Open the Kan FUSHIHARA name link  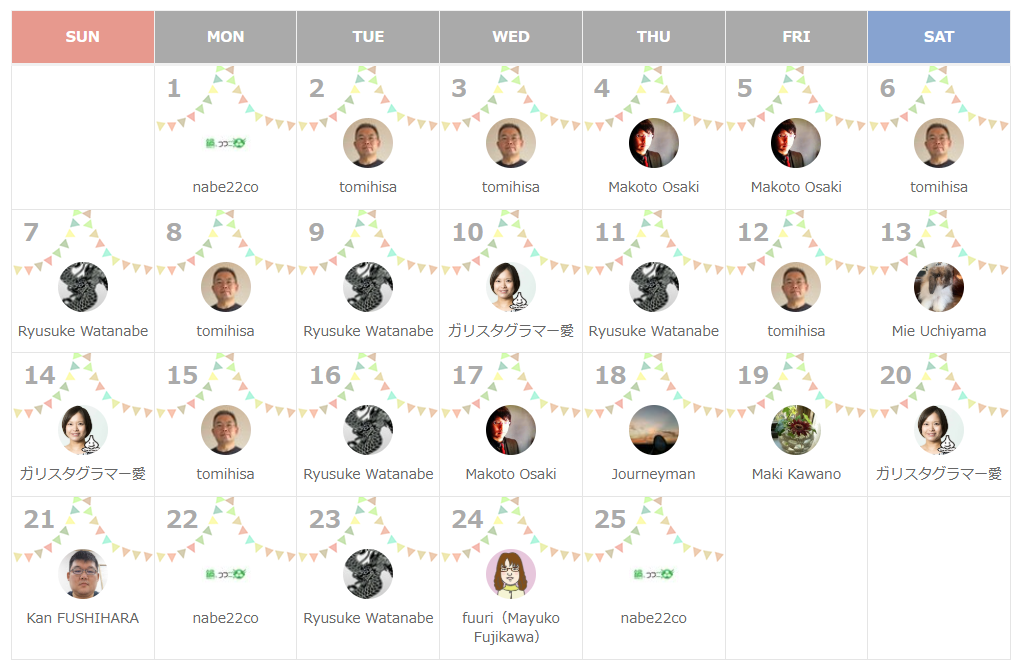[83, 618]
